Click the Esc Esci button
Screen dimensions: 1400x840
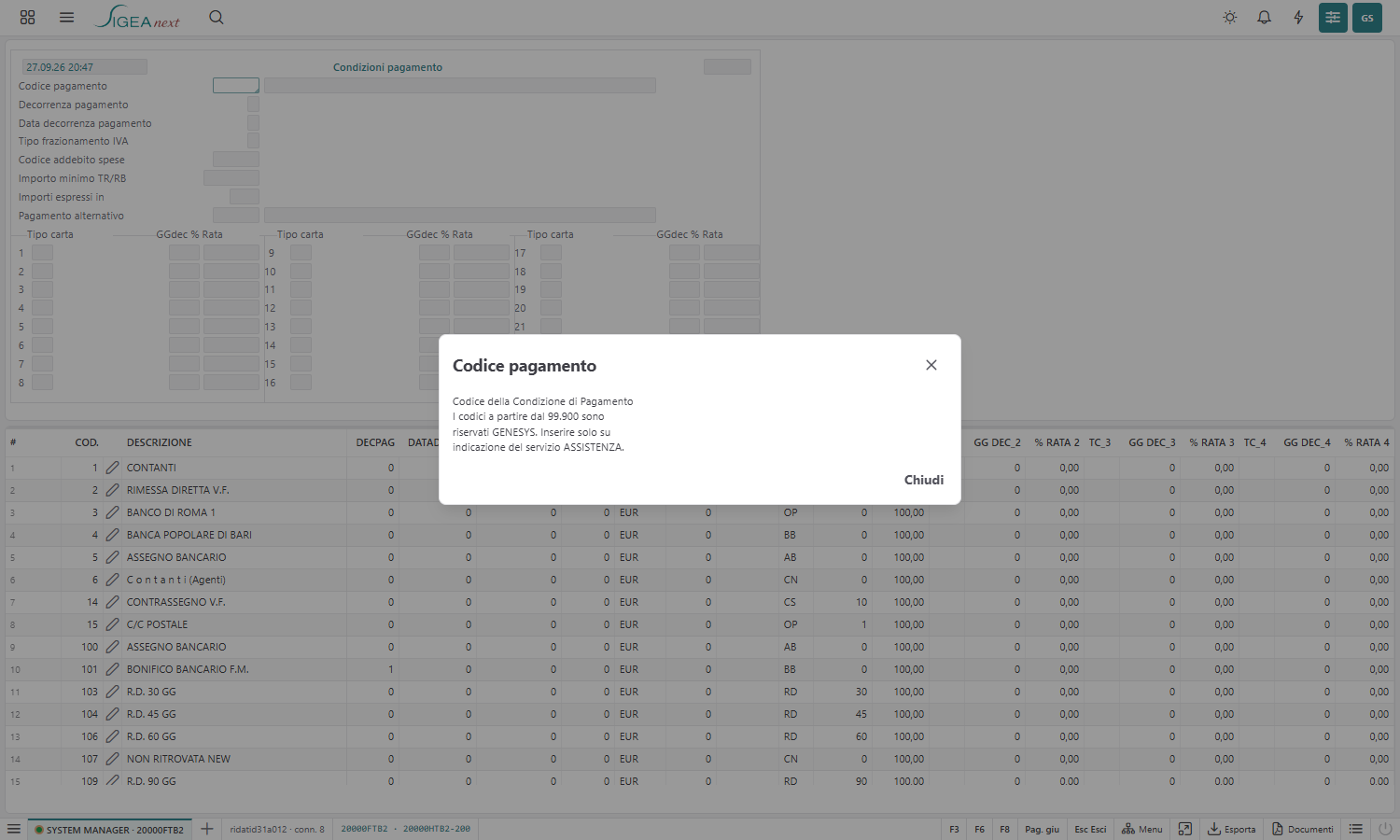click(x=1090, y=829)
